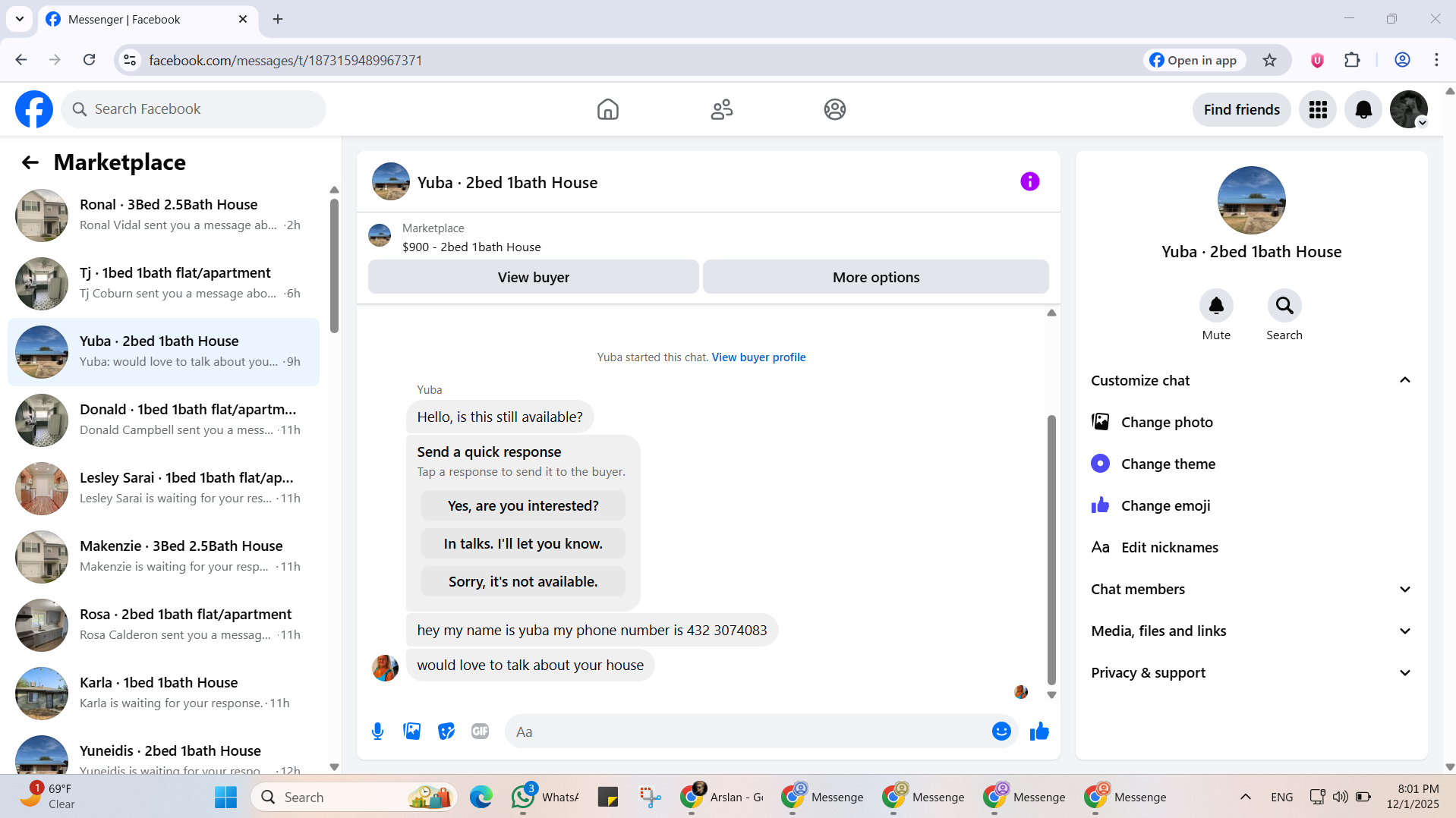This screenshot has width=1456, height=818.
Task: Click the Change theme option
Action: pos(1251,464)
